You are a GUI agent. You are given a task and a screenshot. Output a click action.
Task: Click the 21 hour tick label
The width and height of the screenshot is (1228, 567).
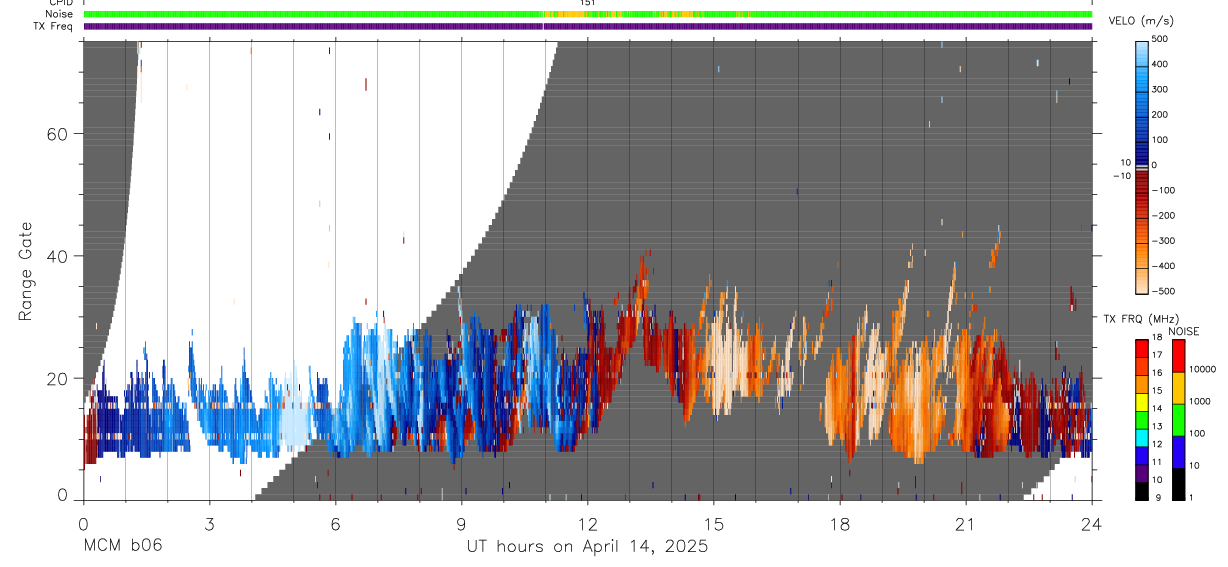click(x=965, y=523)
